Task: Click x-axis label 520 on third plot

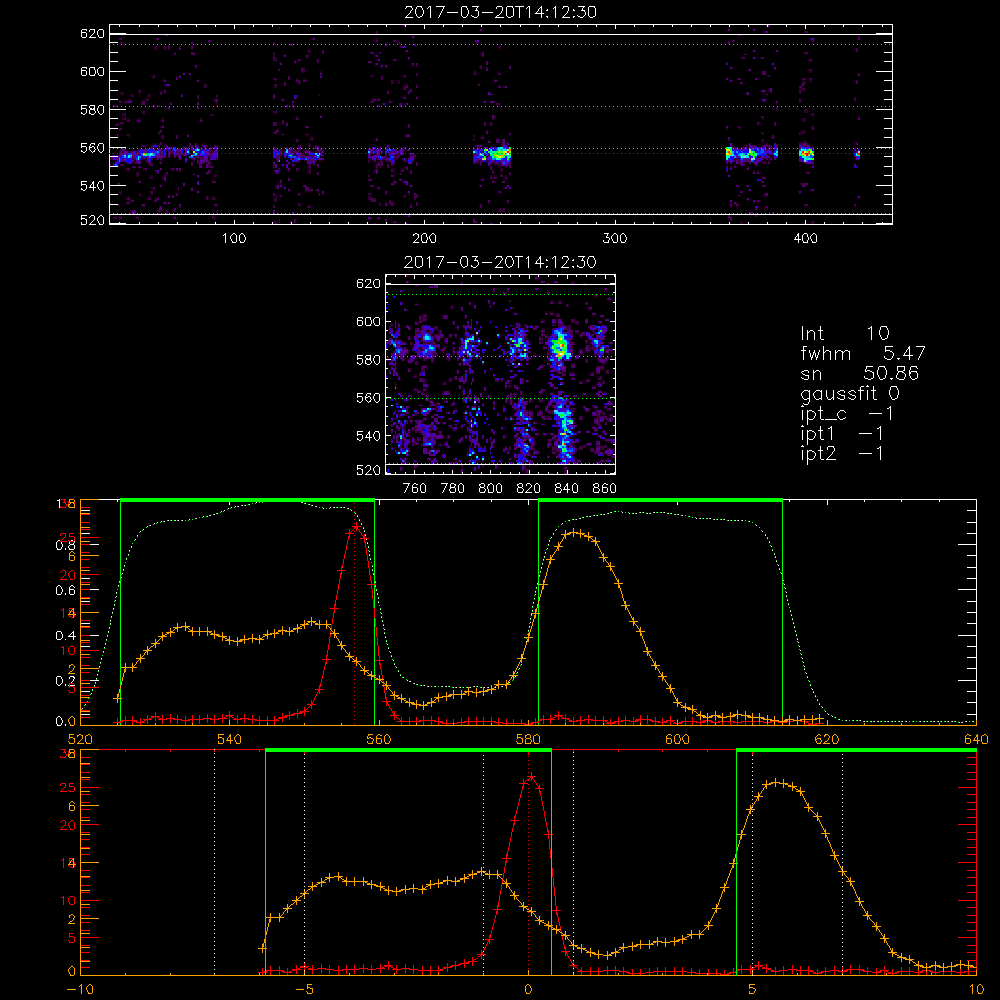Action: (80, 739)
